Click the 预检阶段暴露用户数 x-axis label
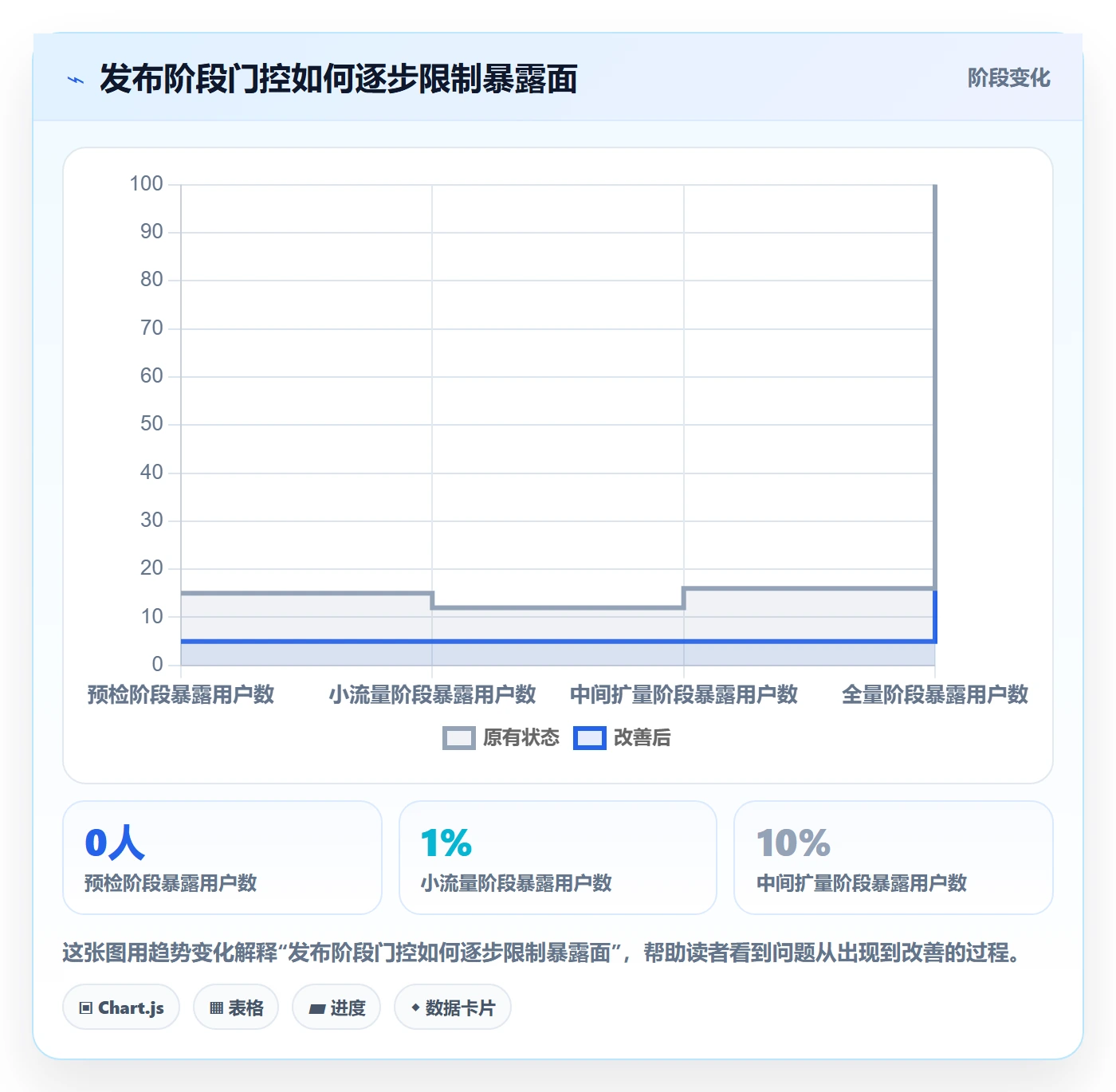The height and width of the screenshot is (1092, 1116). tap(181, 695)
